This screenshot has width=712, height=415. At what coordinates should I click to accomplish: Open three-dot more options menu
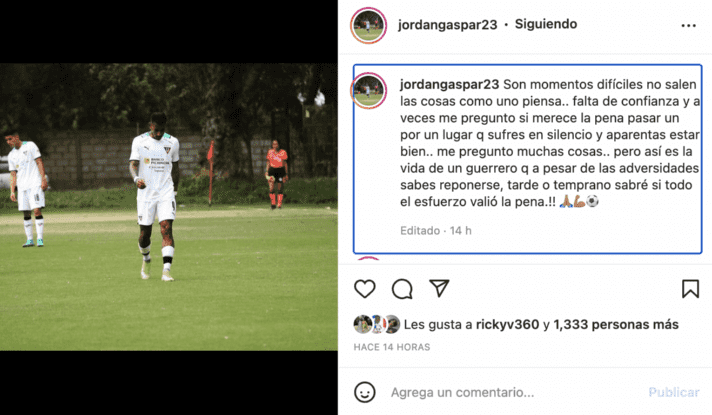(x=688, y=25)
